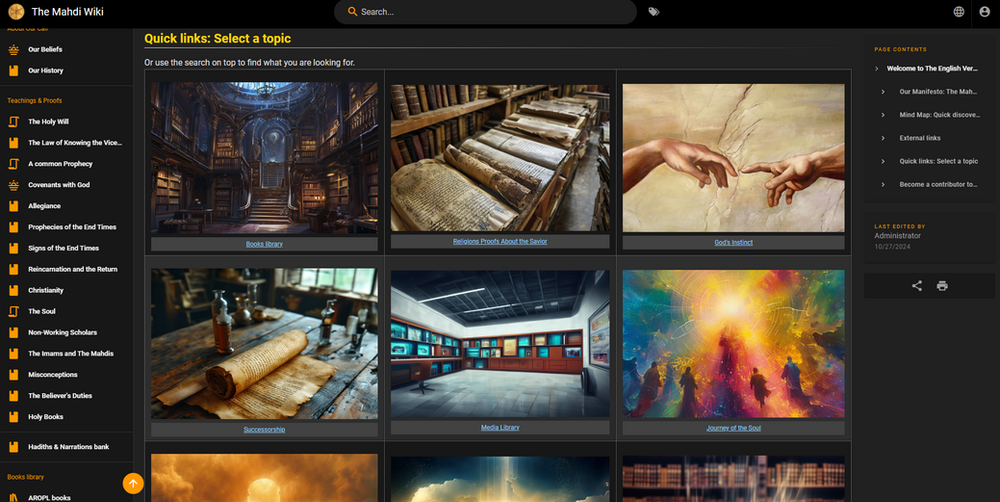The image size is (1000, 502).
Task: Jump to Our Manifesto section
Action: click(938, 92)
